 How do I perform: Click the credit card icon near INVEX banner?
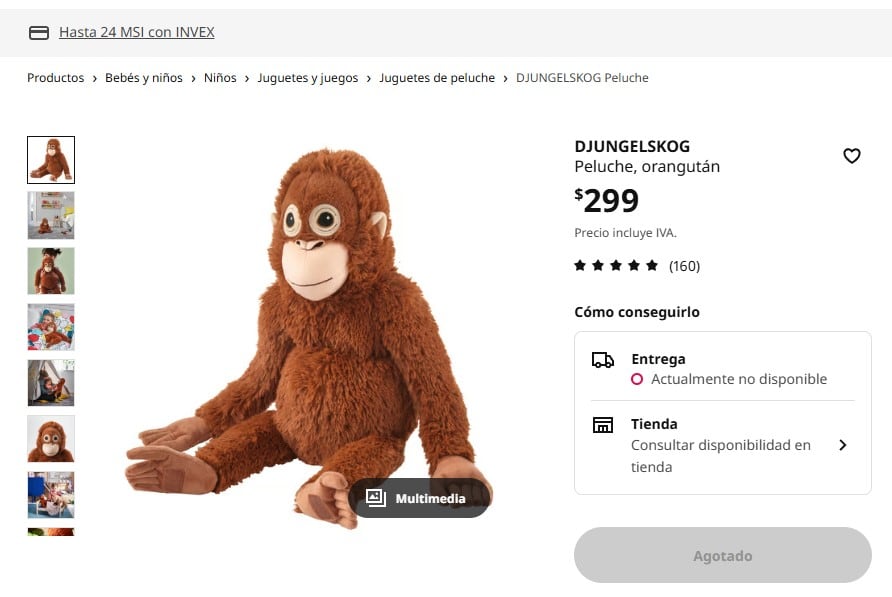[38, 31]
